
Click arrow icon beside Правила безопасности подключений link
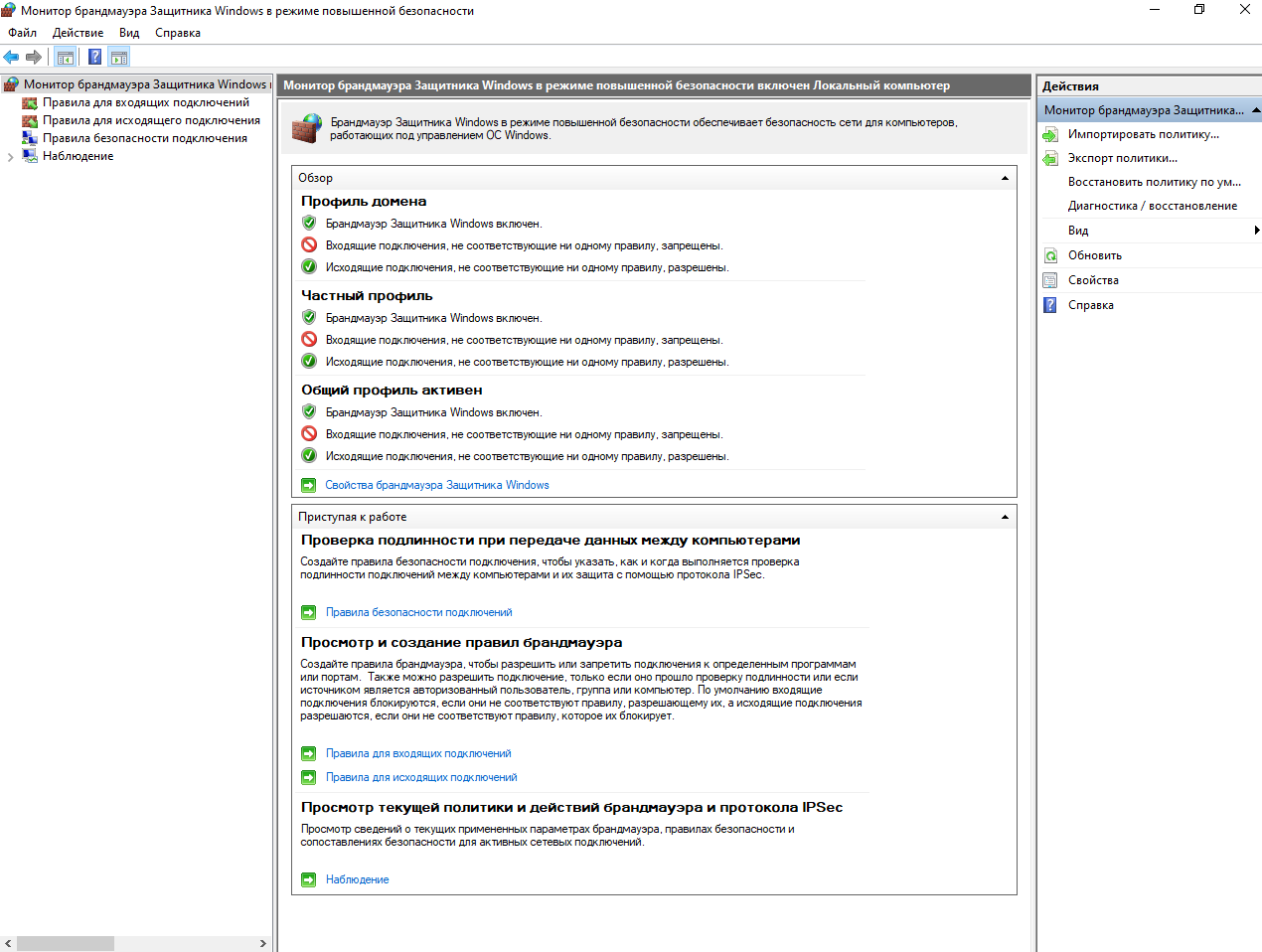coord(309,612)
